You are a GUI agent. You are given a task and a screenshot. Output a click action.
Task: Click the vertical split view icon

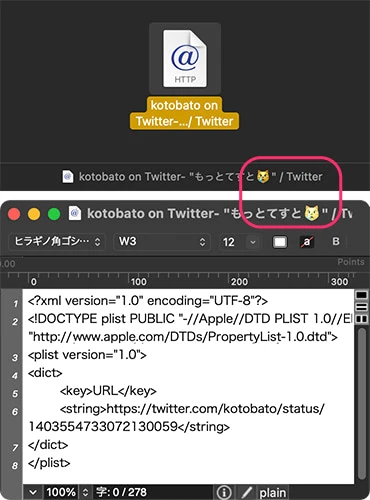pyautogui.click(x=362, y=319)
